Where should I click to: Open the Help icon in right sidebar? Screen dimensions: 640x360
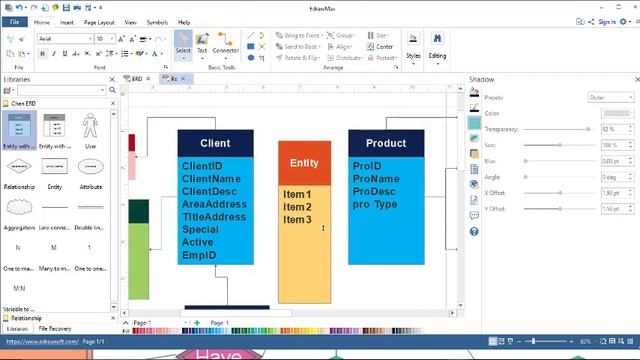(x=474, y=231)
